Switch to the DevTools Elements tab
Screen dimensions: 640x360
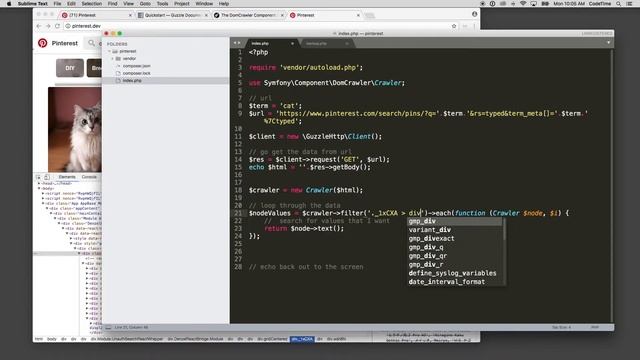67,177
